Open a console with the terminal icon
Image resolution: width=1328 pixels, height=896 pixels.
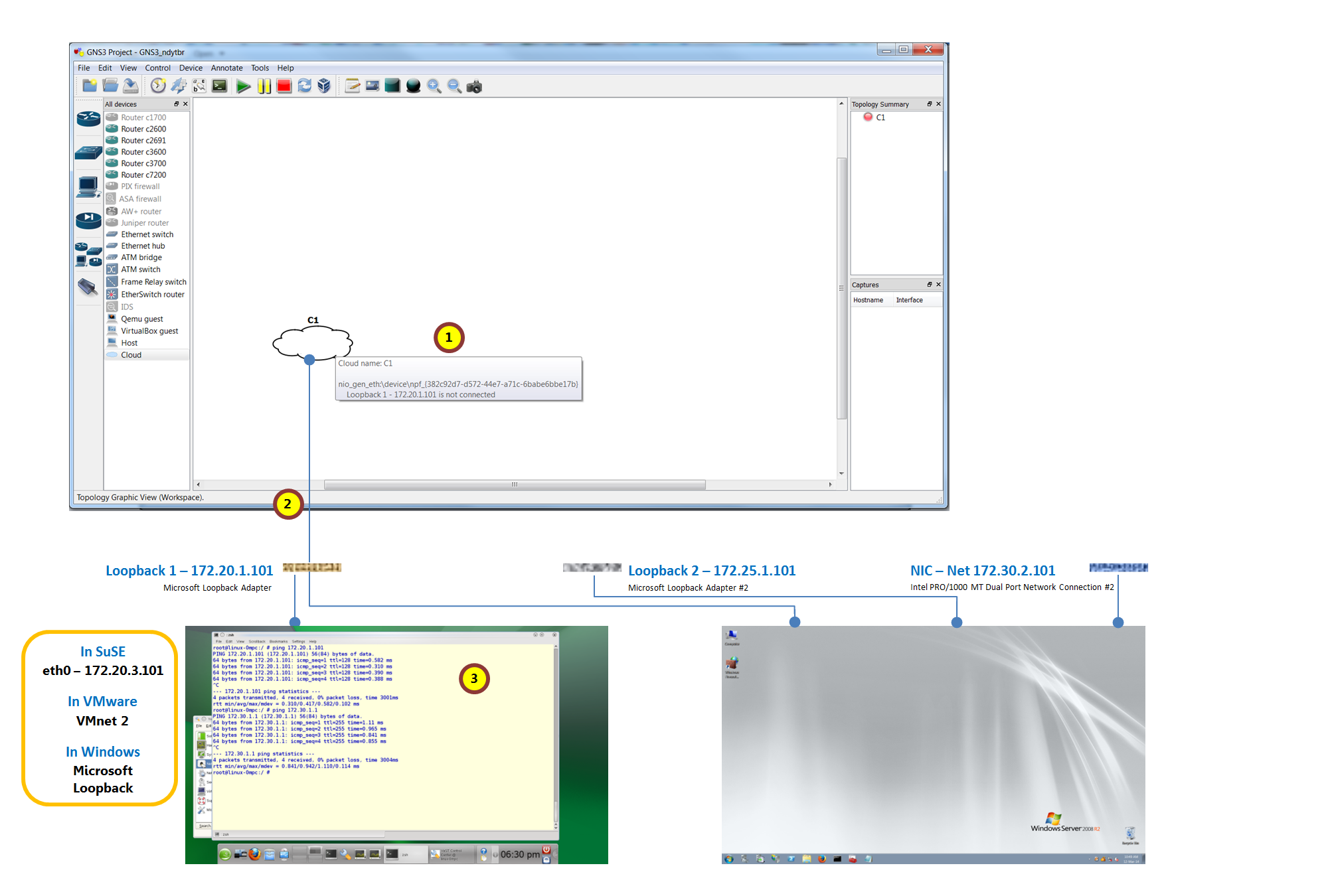pyautogui.click(x=219, y=86)
